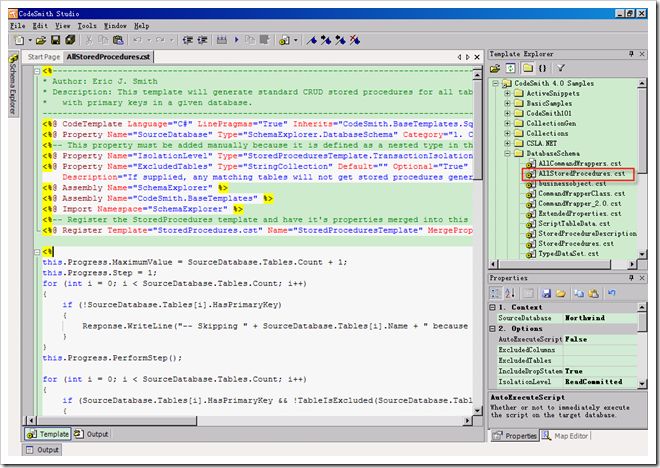Viewport: 660px width, 468px height.
Task: Open the Undo history dropdown arrow
Action: point(149,40)
